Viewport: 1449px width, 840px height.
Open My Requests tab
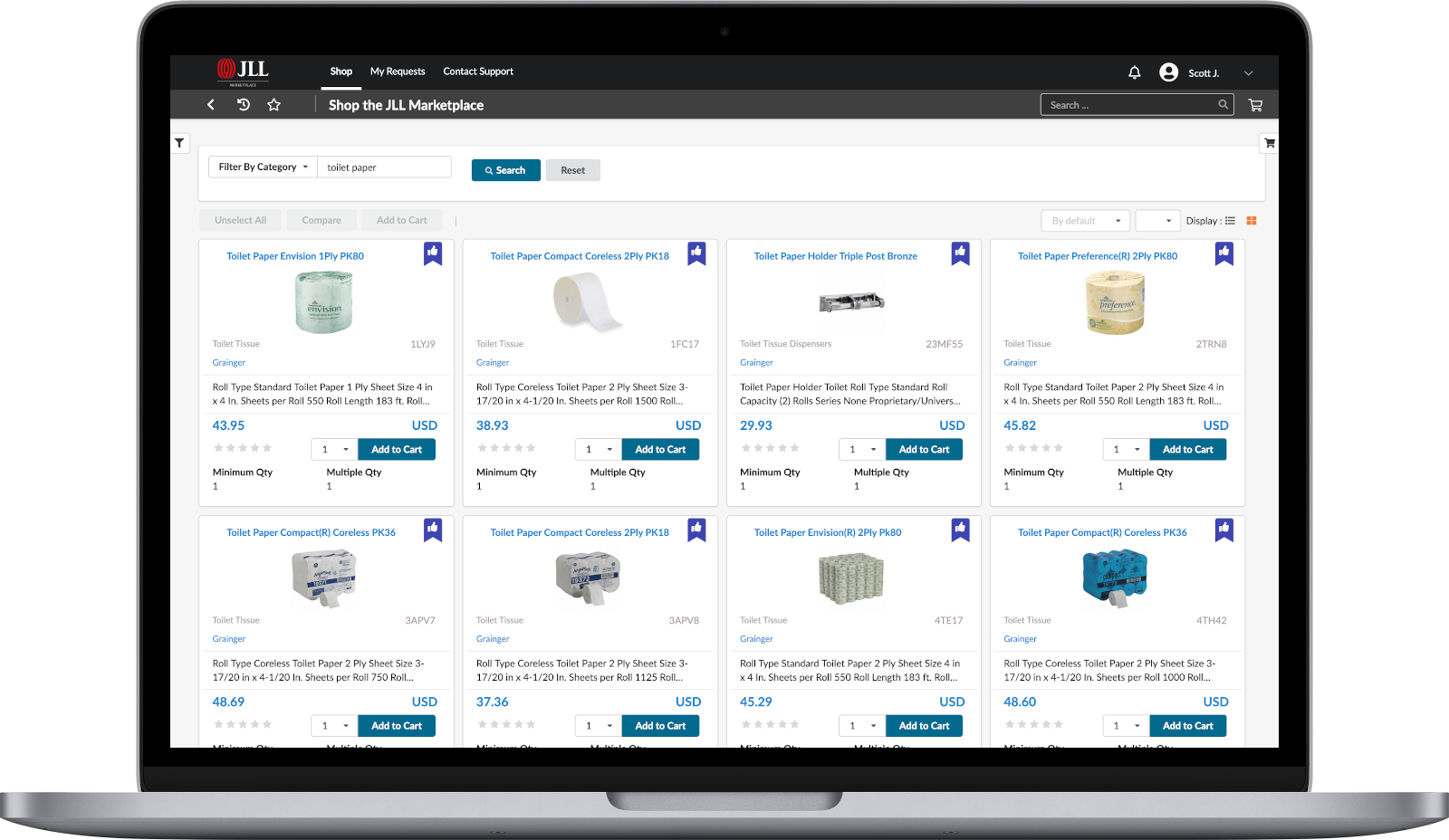[x=398, y=72]
